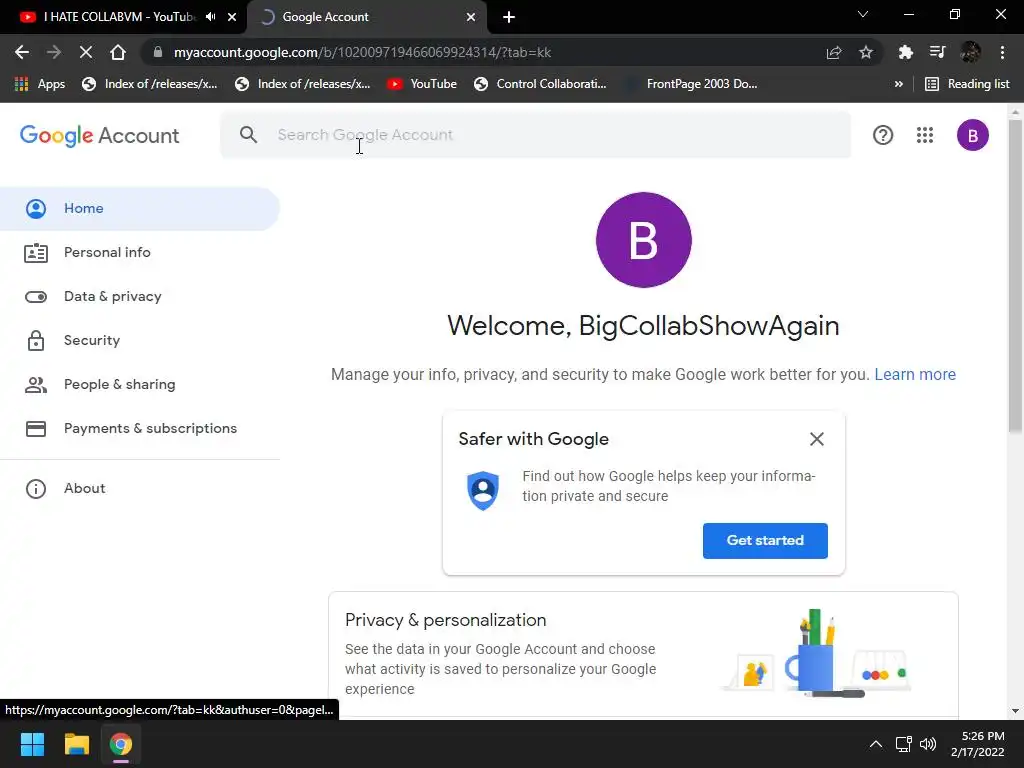Open the YouTube bookmark
The height and width of the screenshot is (768, 1024).
(422, 84)
